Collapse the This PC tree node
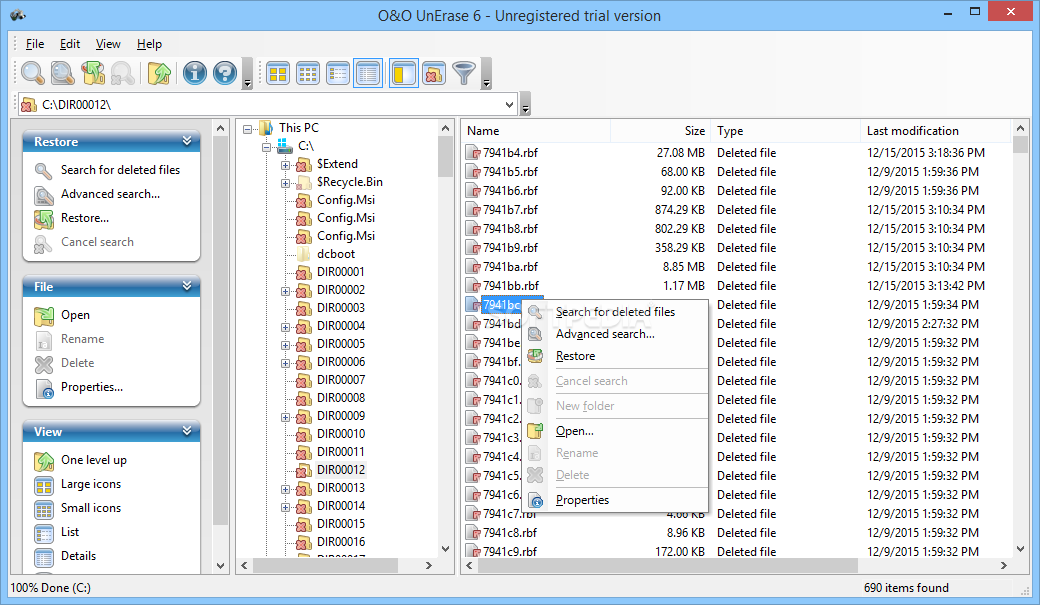Image resolution: width=1040 pixels, height=605 pixels. tap(247, 129)
